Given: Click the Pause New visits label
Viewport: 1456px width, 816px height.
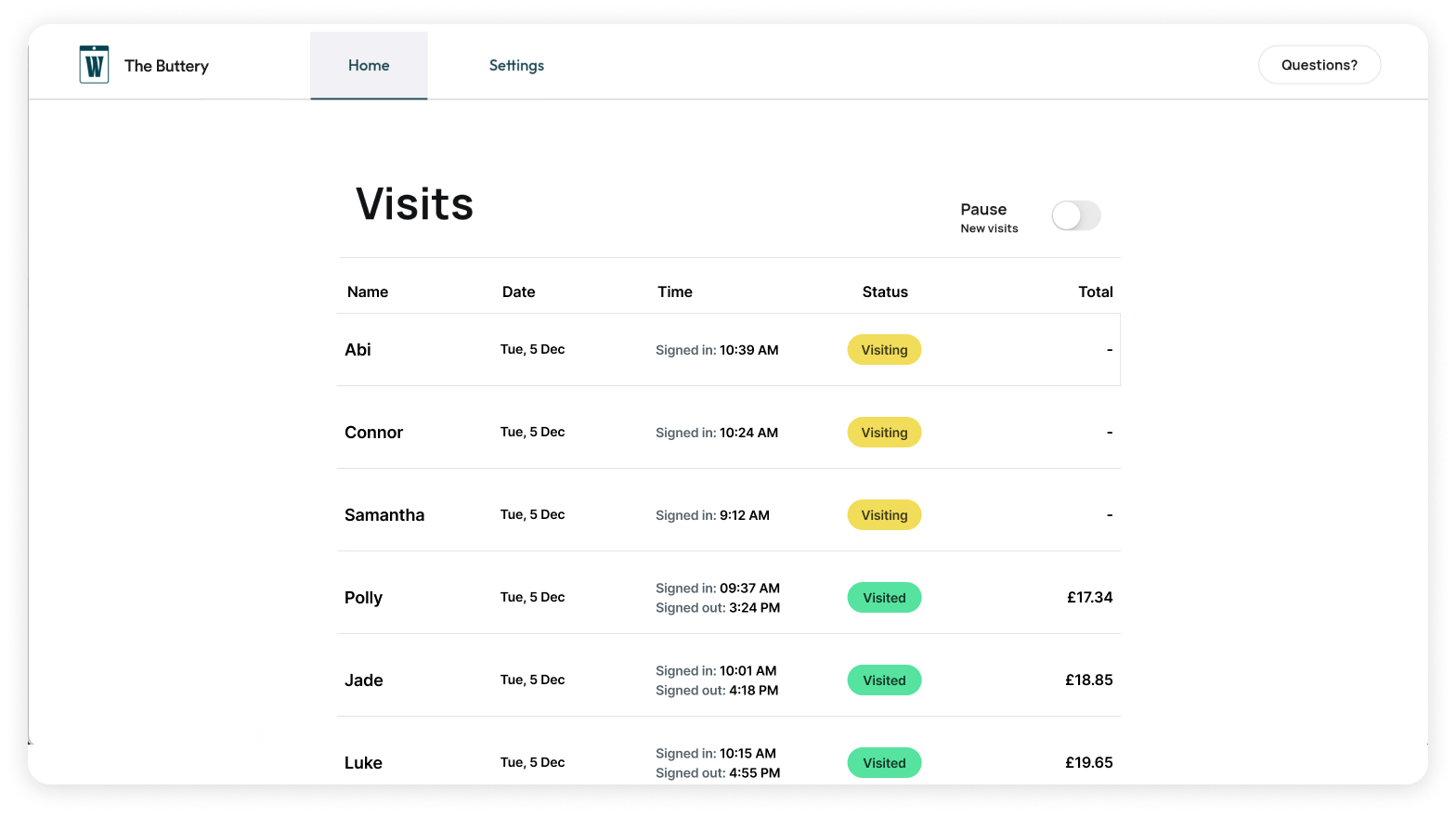Looking at the screenshot, I should (989, 218).
